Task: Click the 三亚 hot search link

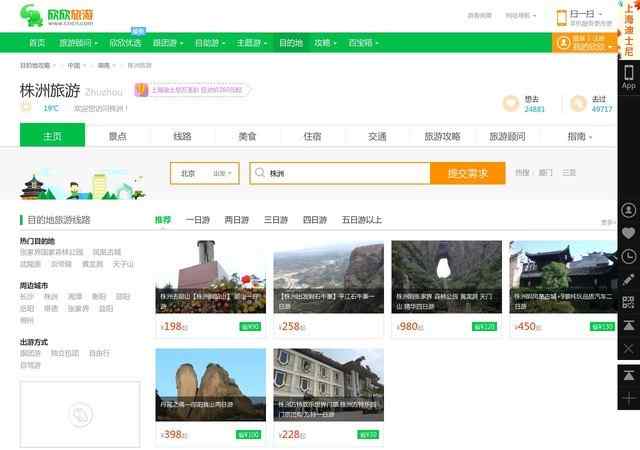Action: tap(569, 173)
